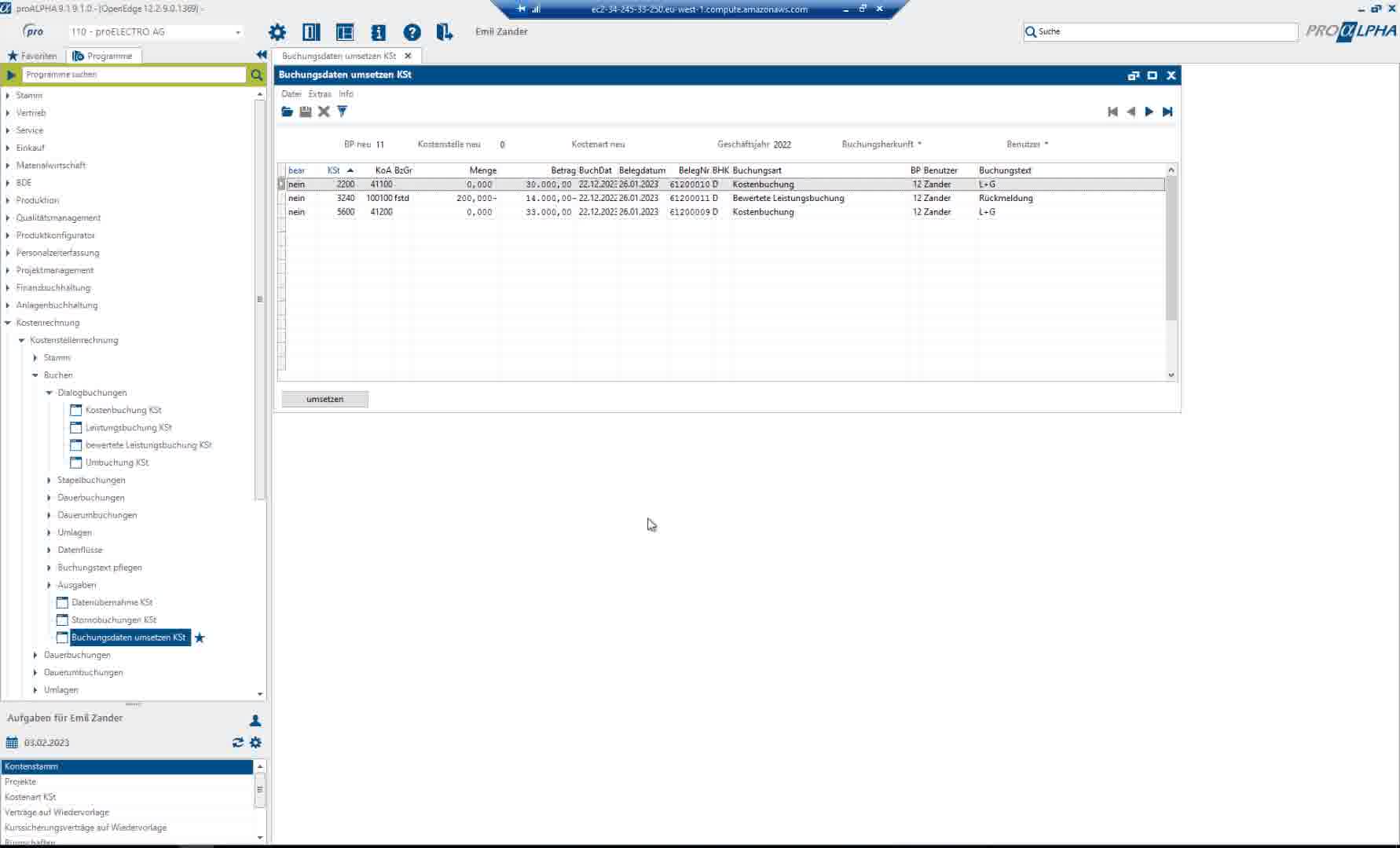Collapse the sidebar with double-arrow icon

261,54
